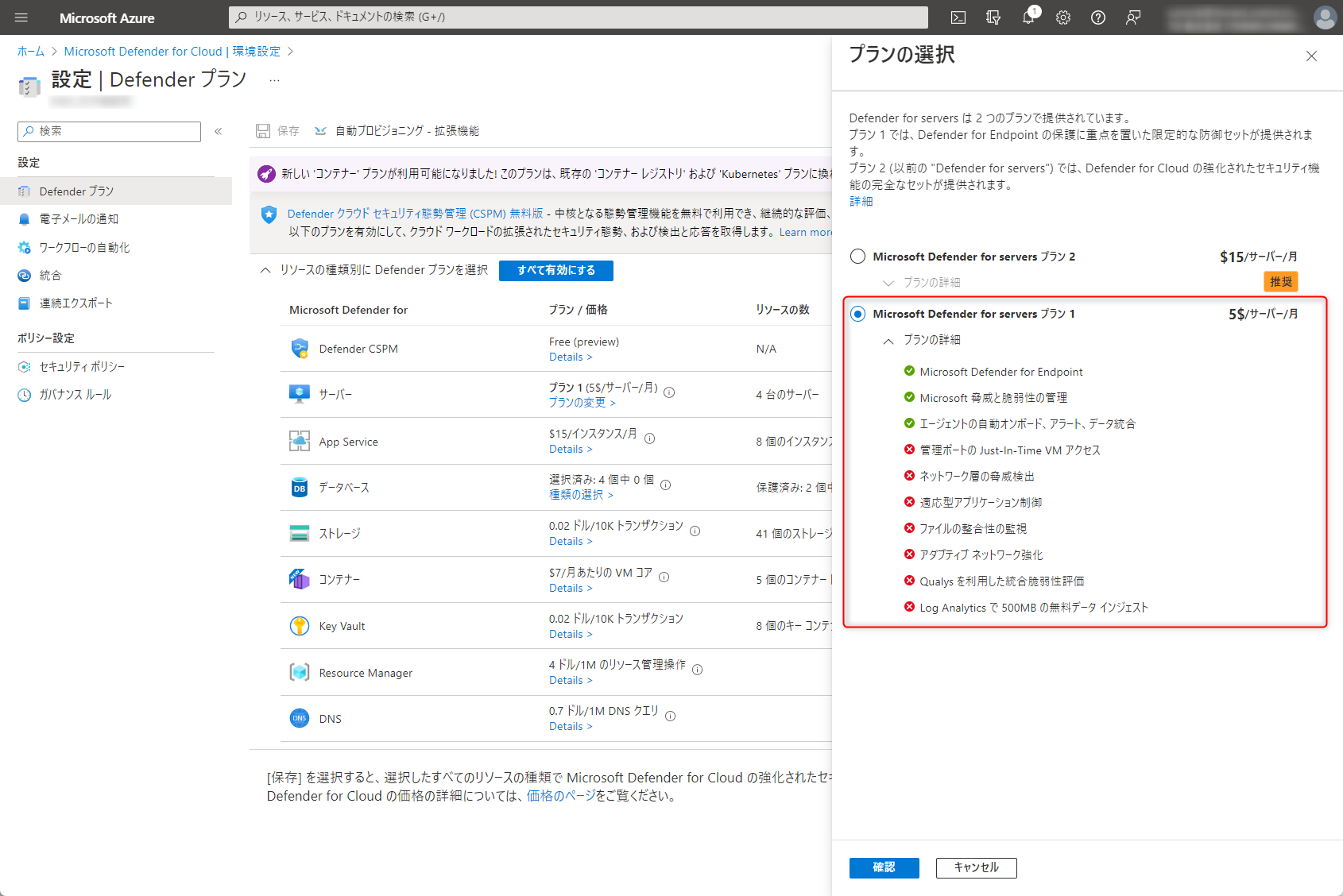The width and height of the screenshot is (1343, 896).
Task: Open the directories and subscriptions filter icon
Action: tap(993, 17)
